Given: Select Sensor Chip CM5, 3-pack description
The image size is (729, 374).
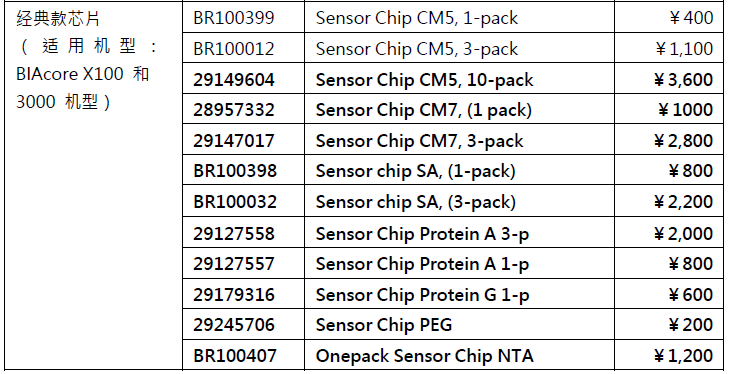Looking at the screenshot, I should click(417, 49).
